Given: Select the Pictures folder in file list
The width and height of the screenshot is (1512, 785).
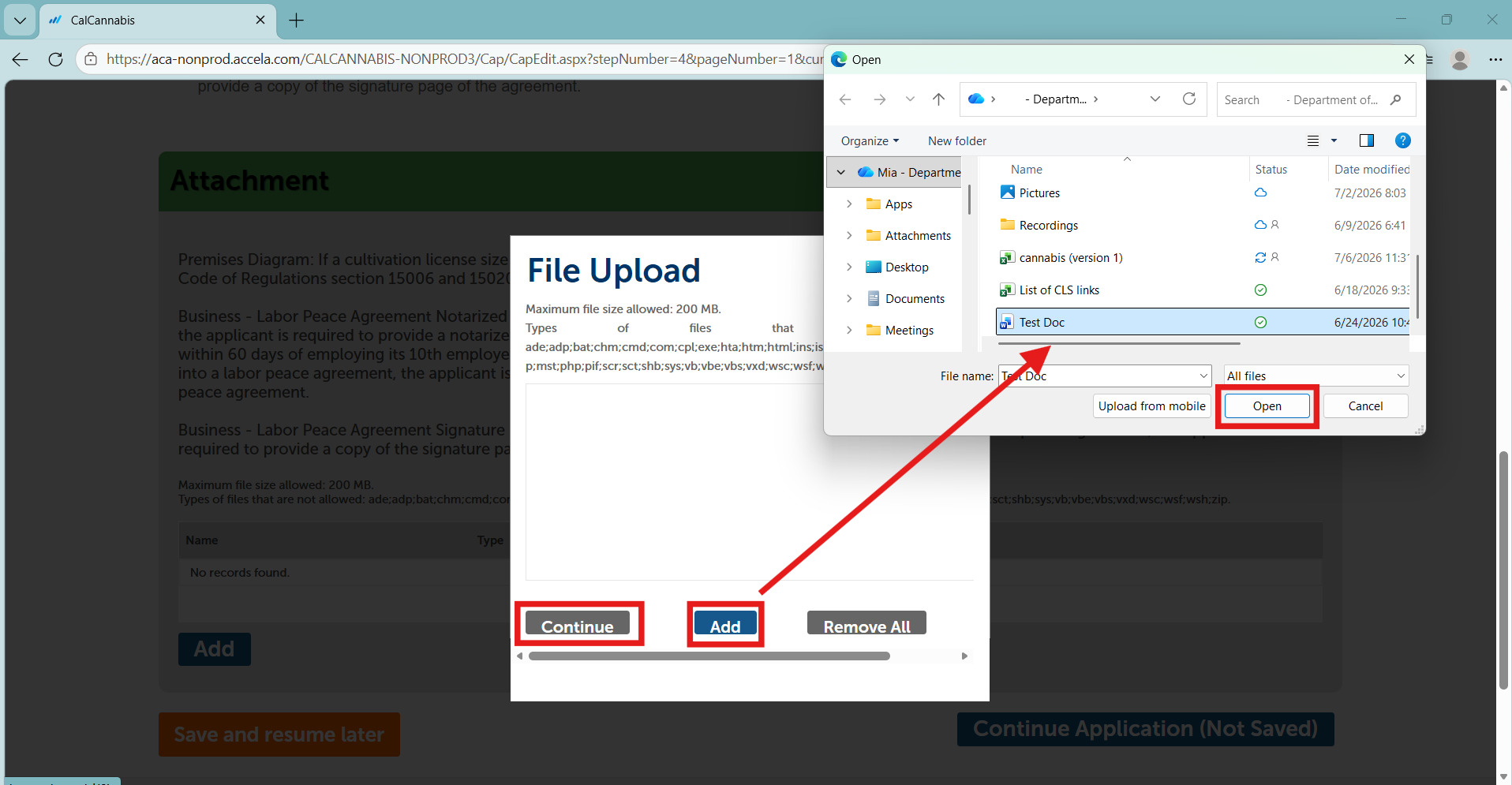Looking at the screenshot, I should click(x=1203, y=193).
